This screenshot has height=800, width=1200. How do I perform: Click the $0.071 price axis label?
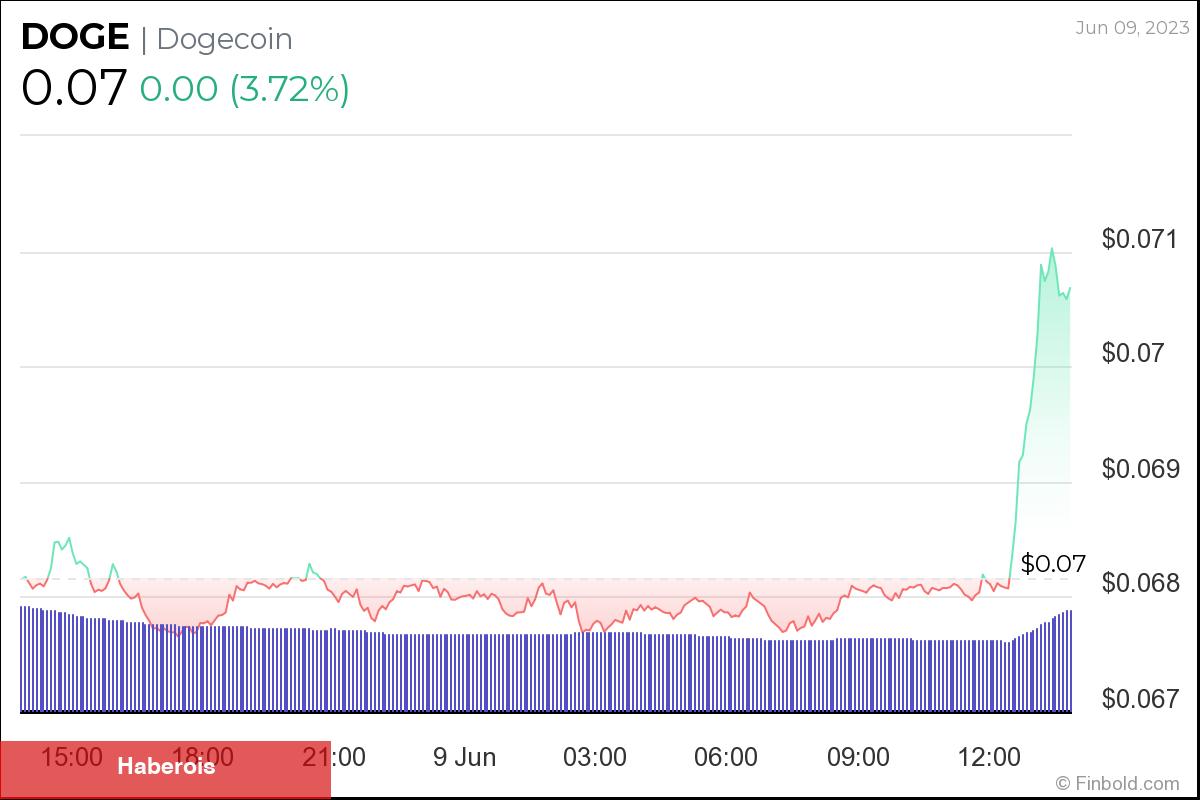point(1142,239)
